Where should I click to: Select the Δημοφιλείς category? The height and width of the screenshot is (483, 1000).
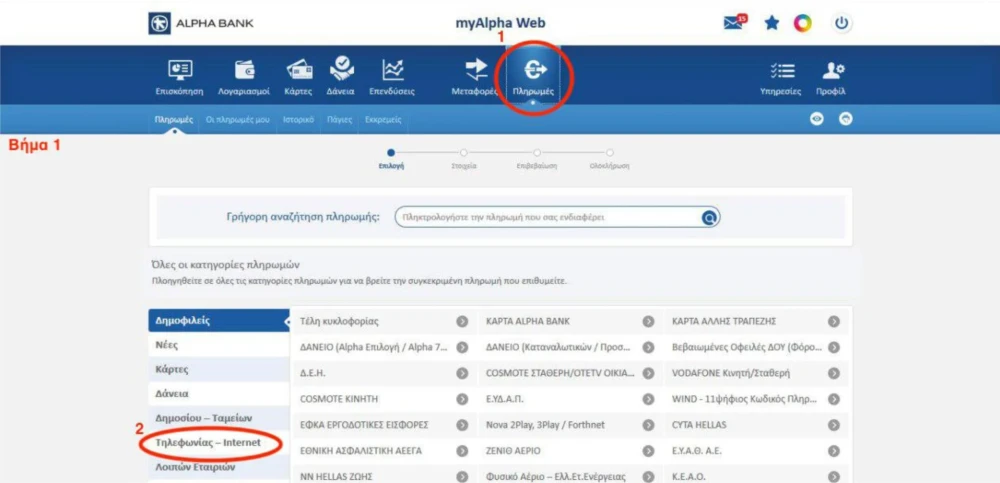tap(219, 321)
